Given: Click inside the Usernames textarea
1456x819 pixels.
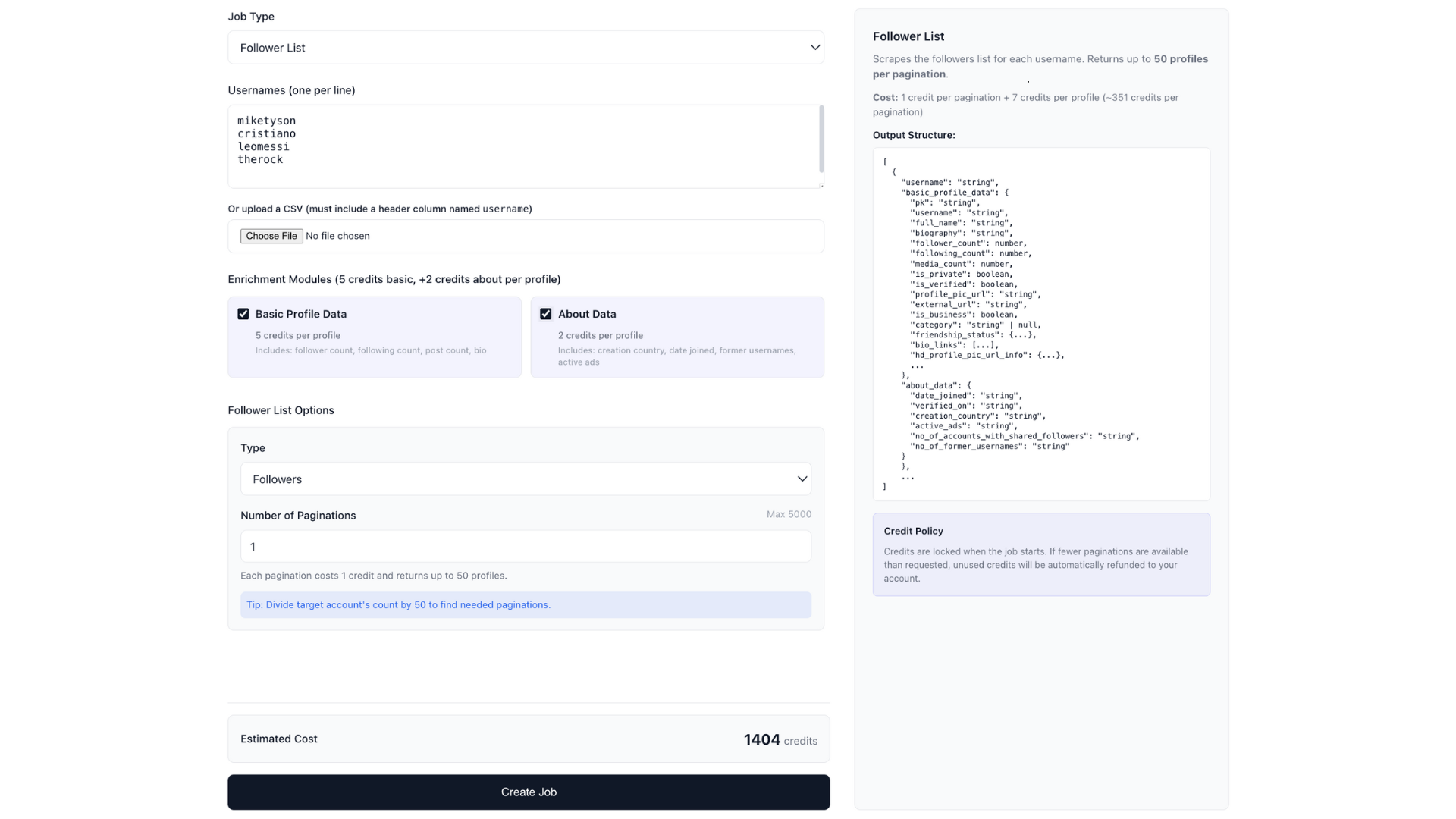Looking at the screenshot, I should click(x=526, y=146).
